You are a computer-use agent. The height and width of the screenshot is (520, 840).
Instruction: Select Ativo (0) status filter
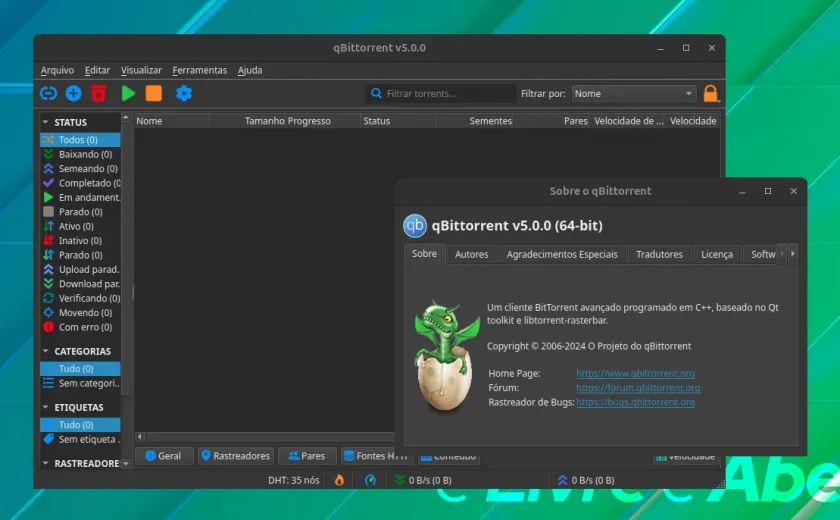tap(80, 227)
